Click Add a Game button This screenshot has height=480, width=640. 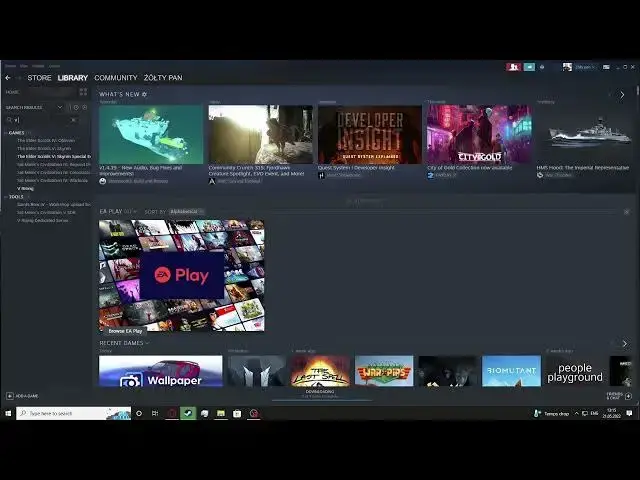[22, 396]
